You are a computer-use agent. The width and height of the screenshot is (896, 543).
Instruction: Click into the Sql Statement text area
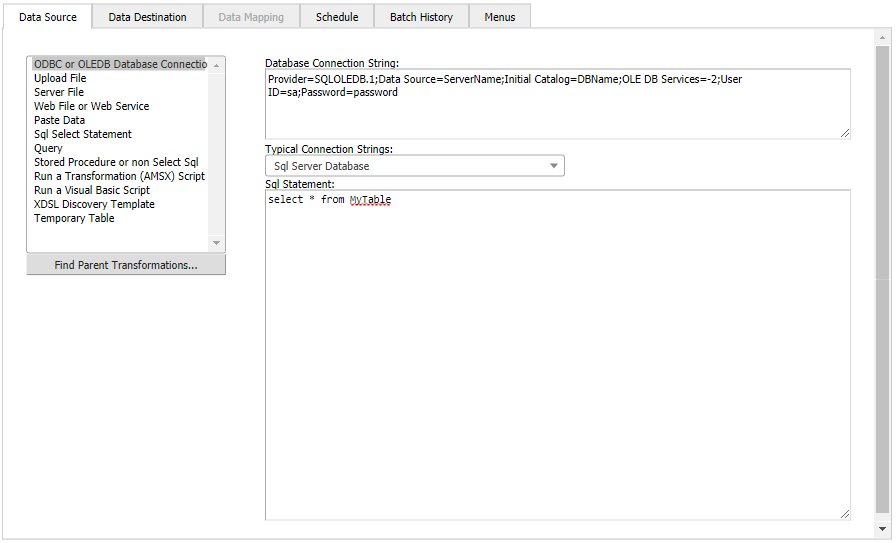coord(558,355)
